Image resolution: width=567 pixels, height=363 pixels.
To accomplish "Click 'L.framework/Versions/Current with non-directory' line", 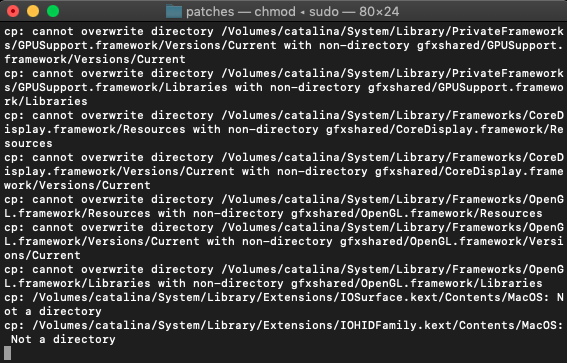I will click(284, 241).
